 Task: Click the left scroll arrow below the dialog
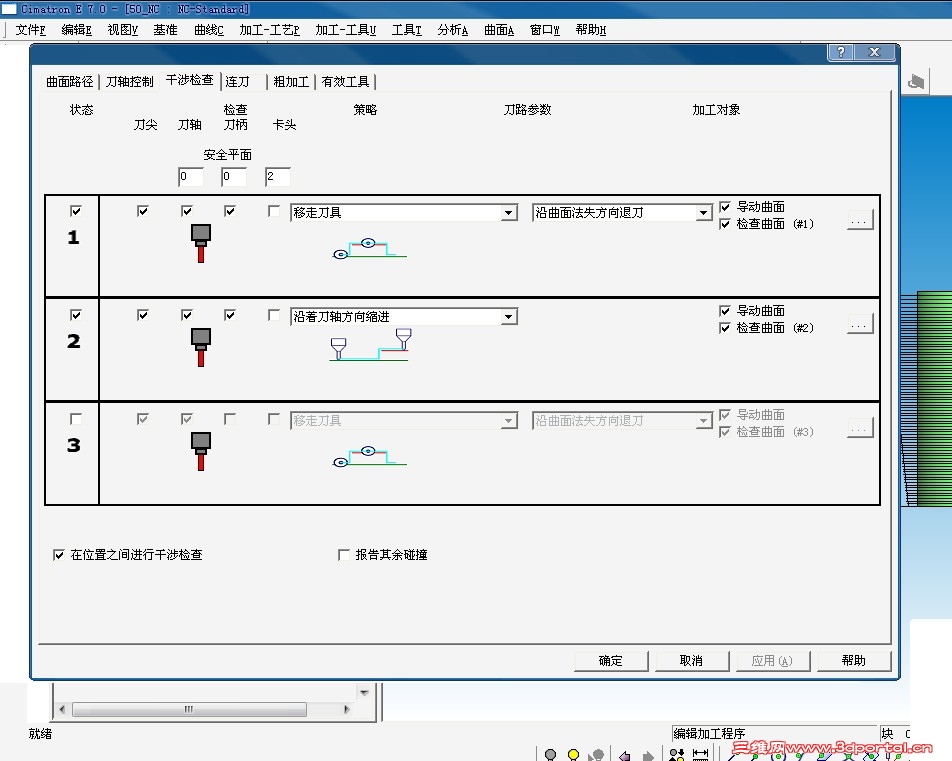point(62,709)
